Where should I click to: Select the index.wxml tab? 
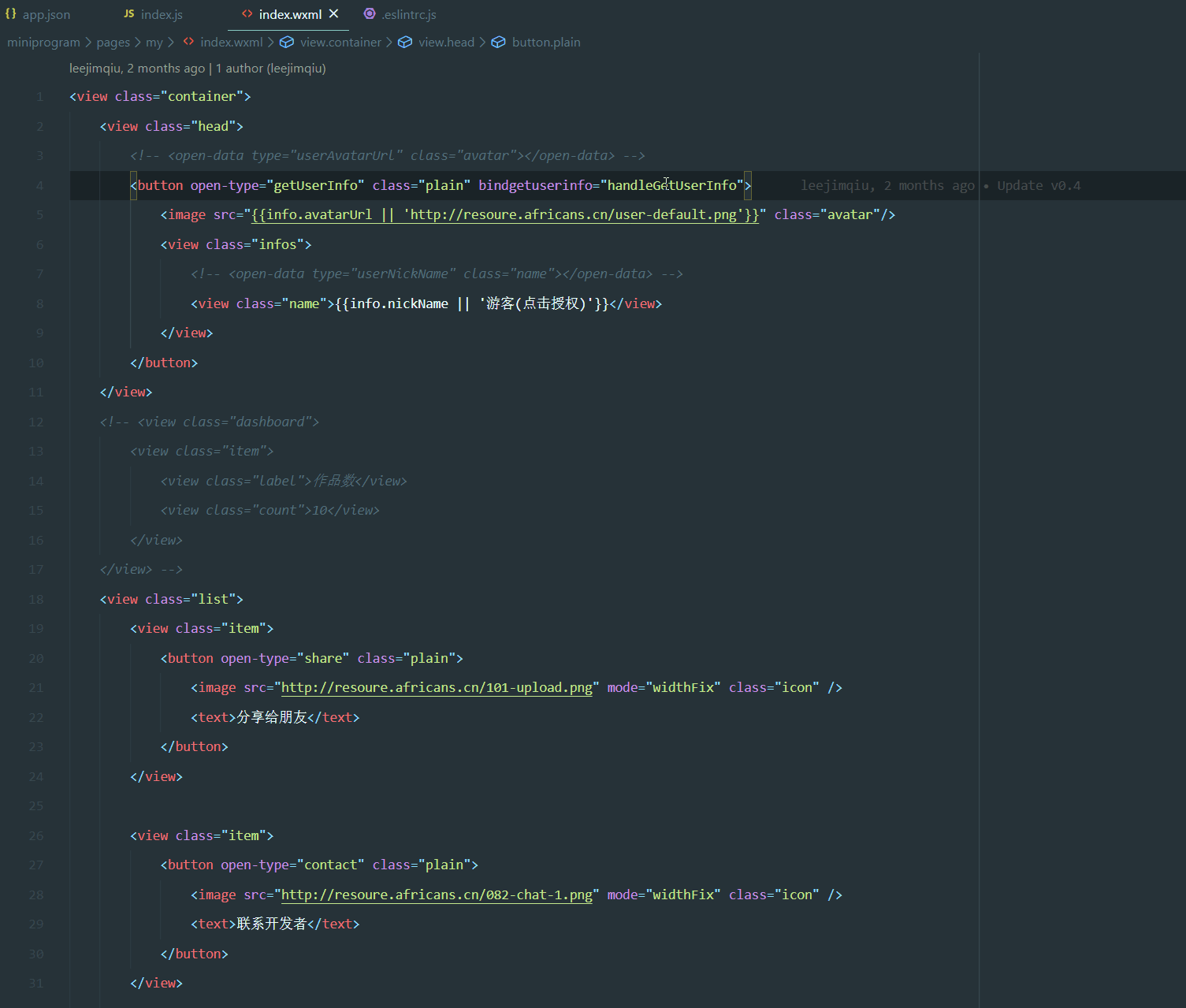coord(291,14)
